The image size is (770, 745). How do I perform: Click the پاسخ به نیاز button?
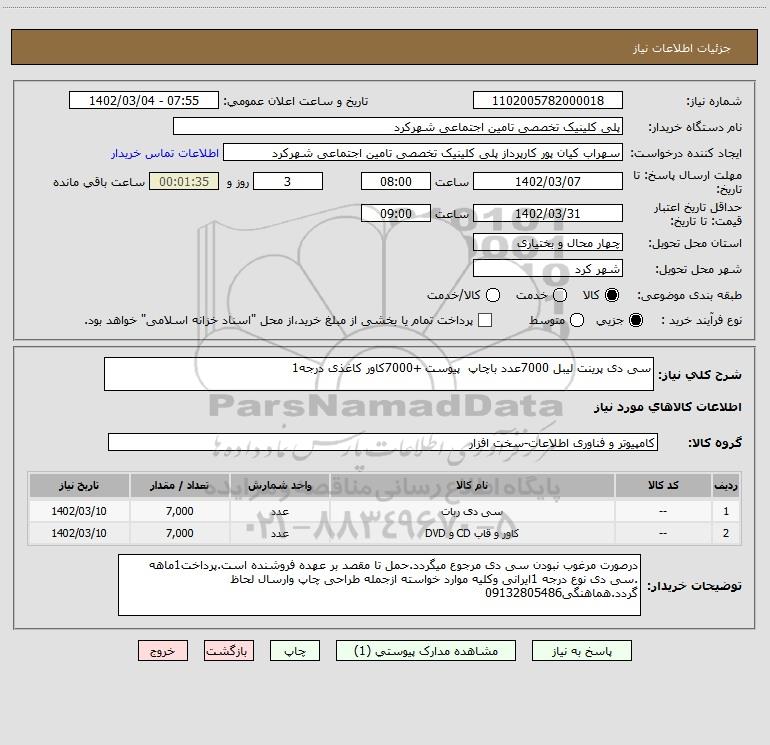[x=581, y=651]
